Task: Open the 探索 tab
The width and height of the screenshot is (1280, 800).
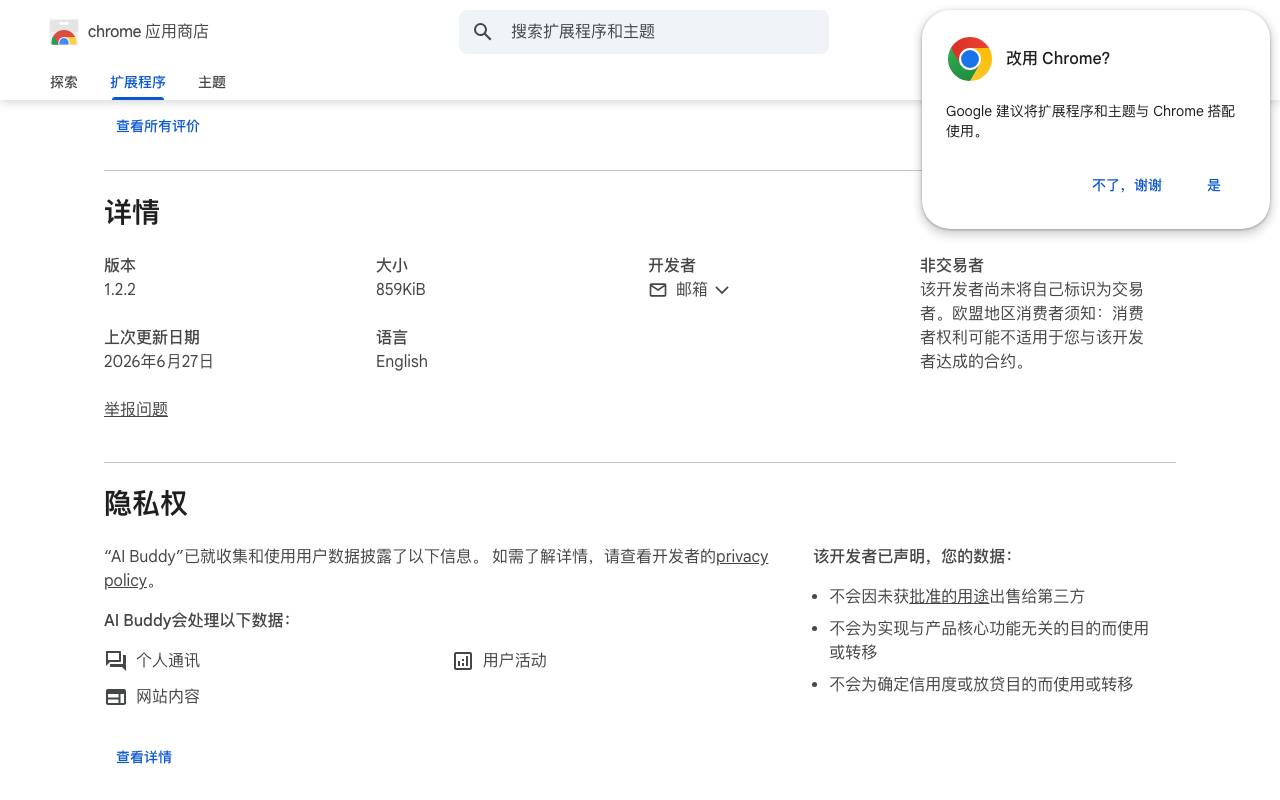Action: (64, 82)
